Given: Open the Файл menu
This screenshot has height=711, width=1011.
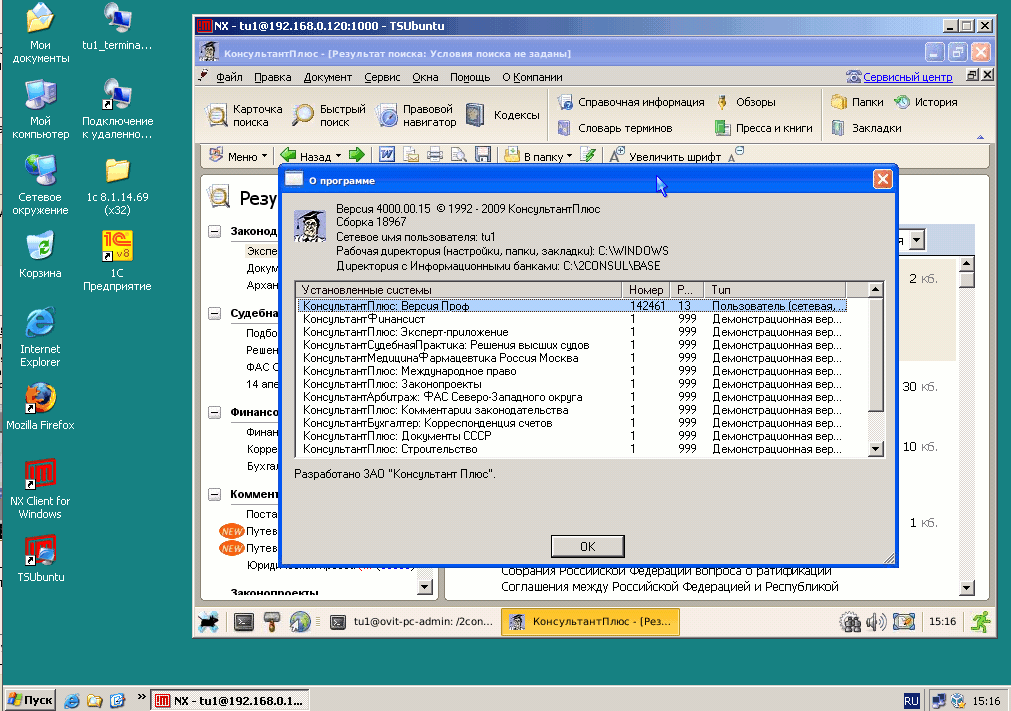Looking at the screenshot, I should click(x=229, y=77).
